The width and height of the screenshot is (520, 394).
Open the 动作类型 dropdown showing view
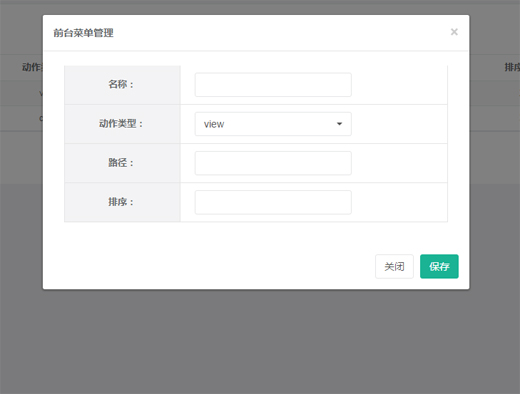(x=273, y=124)
